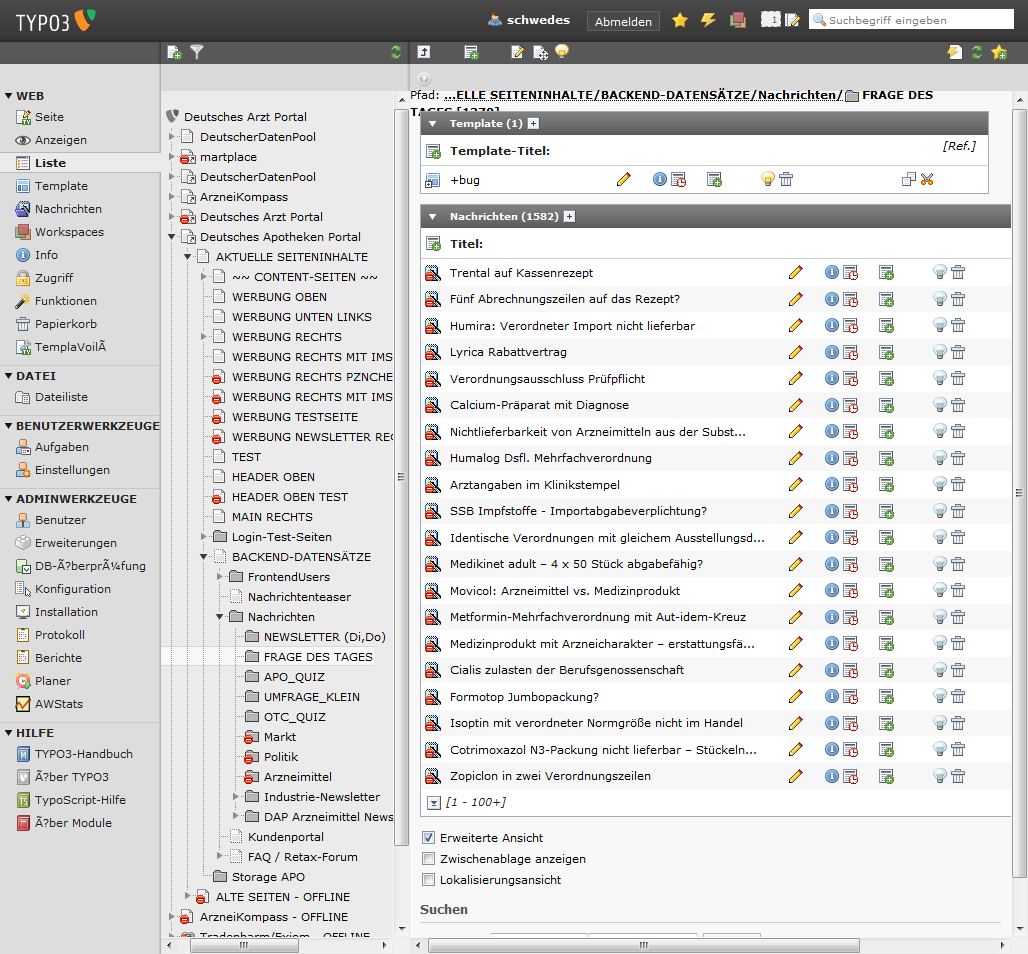Viewport: 1028px width, 954px height.
Task: Click delete trash icon for Lyrica Rabattvertrag
Action: pyautogui.click(x=958, y=352)
